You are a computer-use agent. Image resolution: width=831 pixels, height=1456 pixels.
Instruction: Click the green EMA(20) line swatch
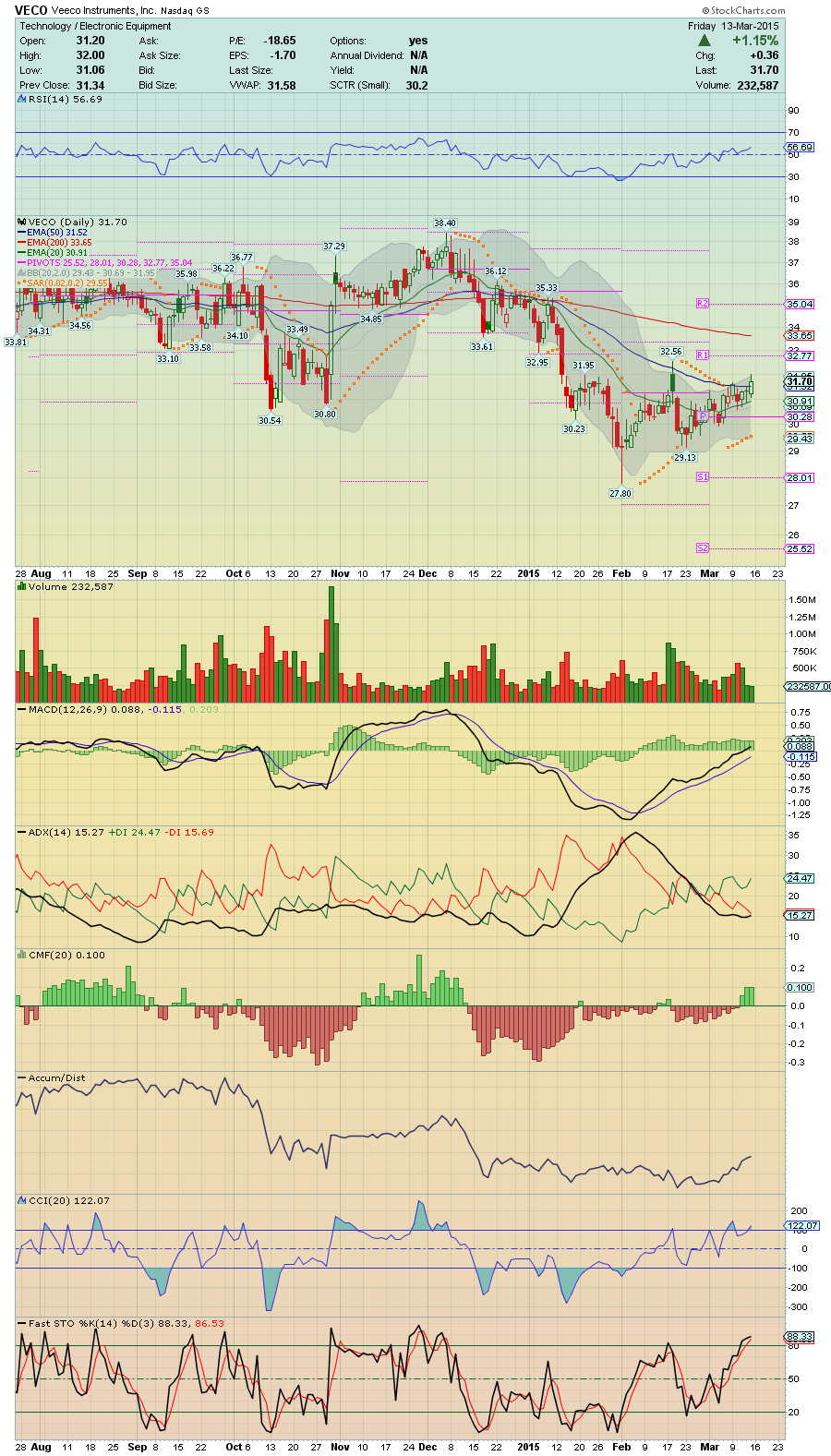22,253
